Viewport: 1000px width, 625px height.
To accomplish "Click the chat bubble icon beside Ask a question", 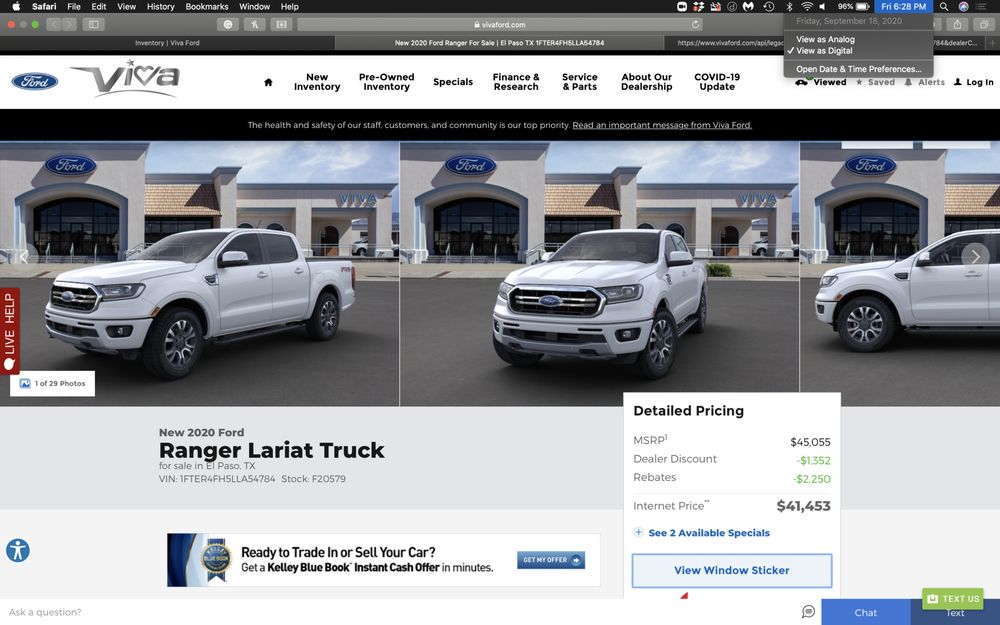I will 808,612.
